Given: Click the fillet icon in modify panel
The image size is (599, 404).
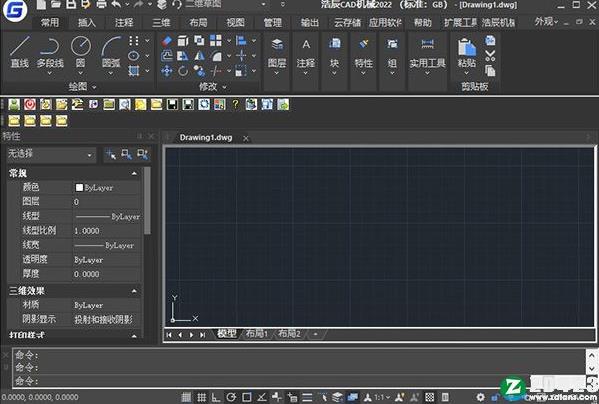Looking at the screenshot, I should [x=216, y=56].
